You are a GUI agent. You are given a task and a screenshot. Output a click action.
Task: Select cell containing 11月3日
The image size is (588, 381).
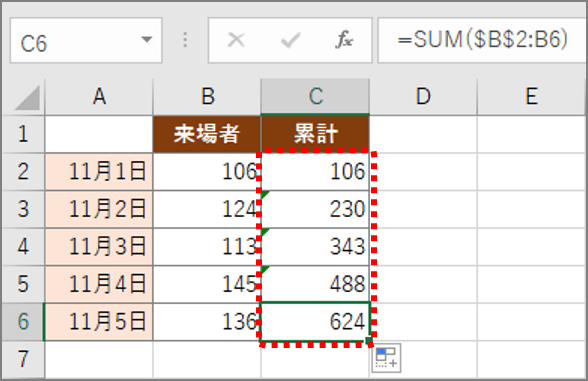pos(99,247)
